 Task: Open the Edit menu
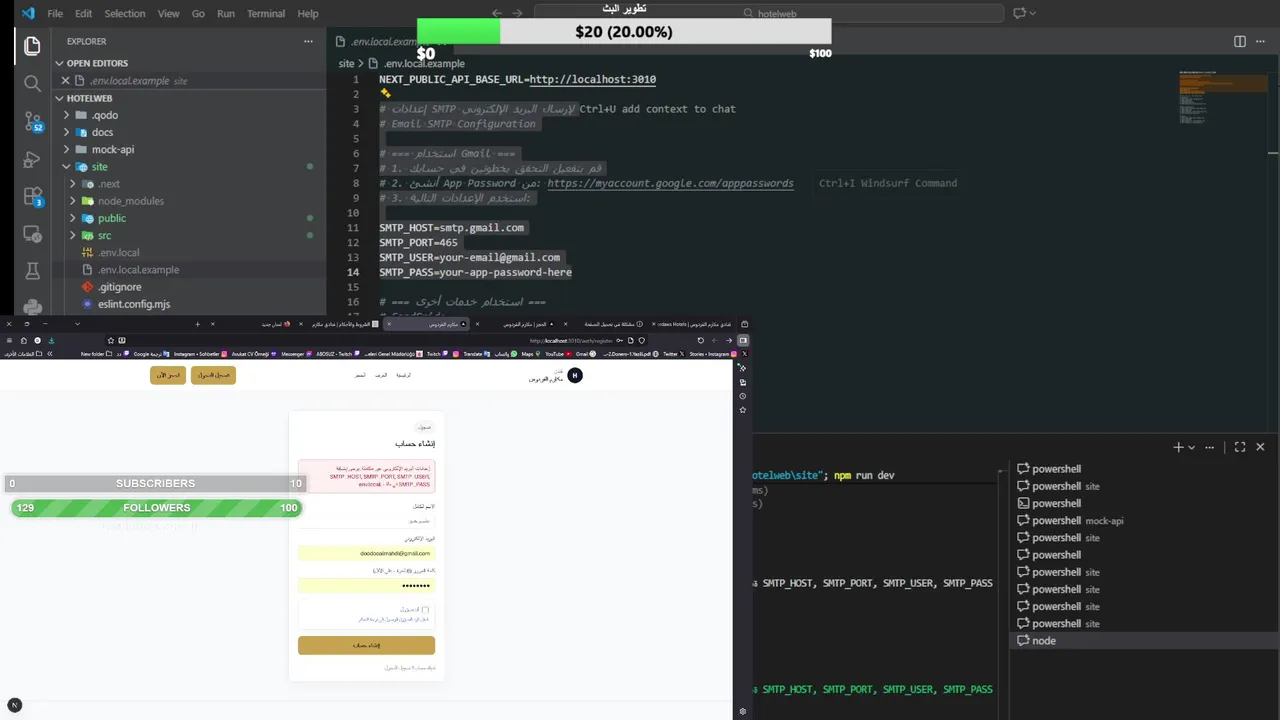click(x=83, y=13)
